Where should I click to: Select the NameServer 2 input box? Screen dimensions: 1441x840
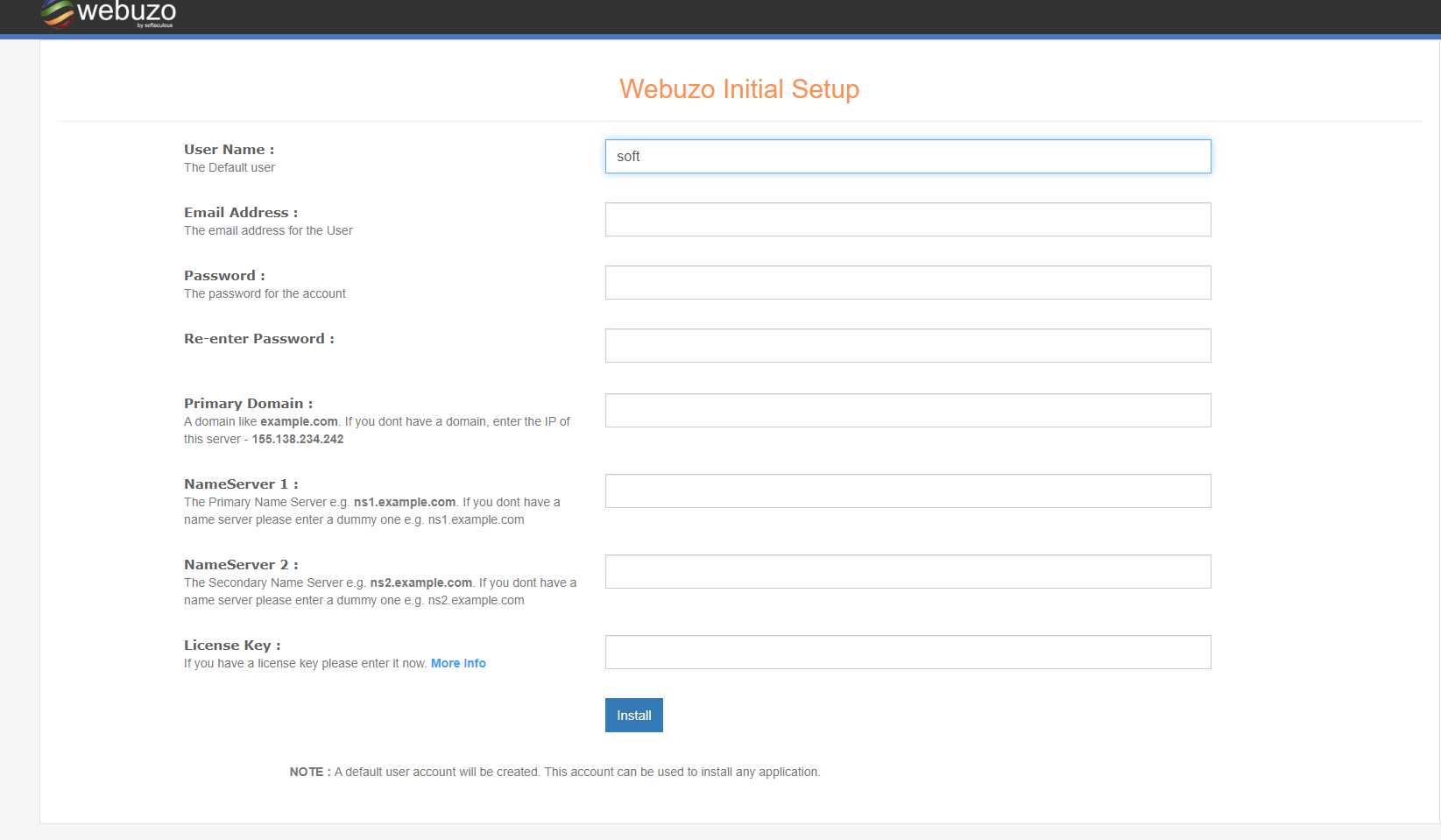coord(908,572)
